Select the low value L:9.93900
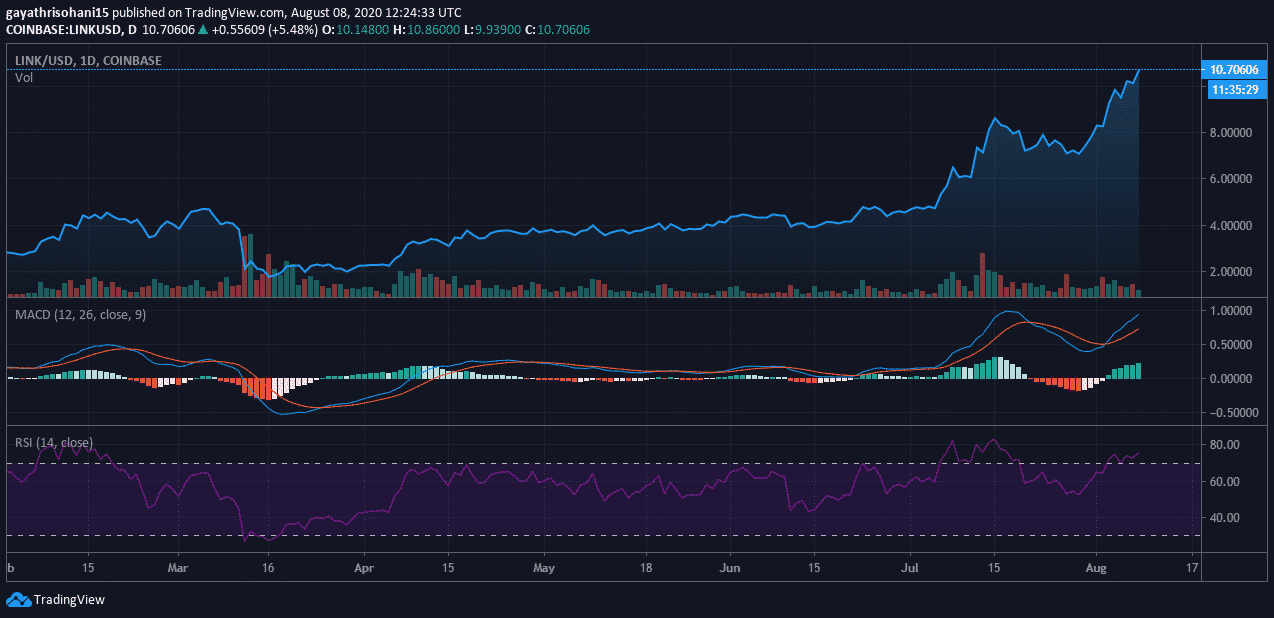Screen dimensions: 1274x618 pyautogui.click(x=493, y=30)
